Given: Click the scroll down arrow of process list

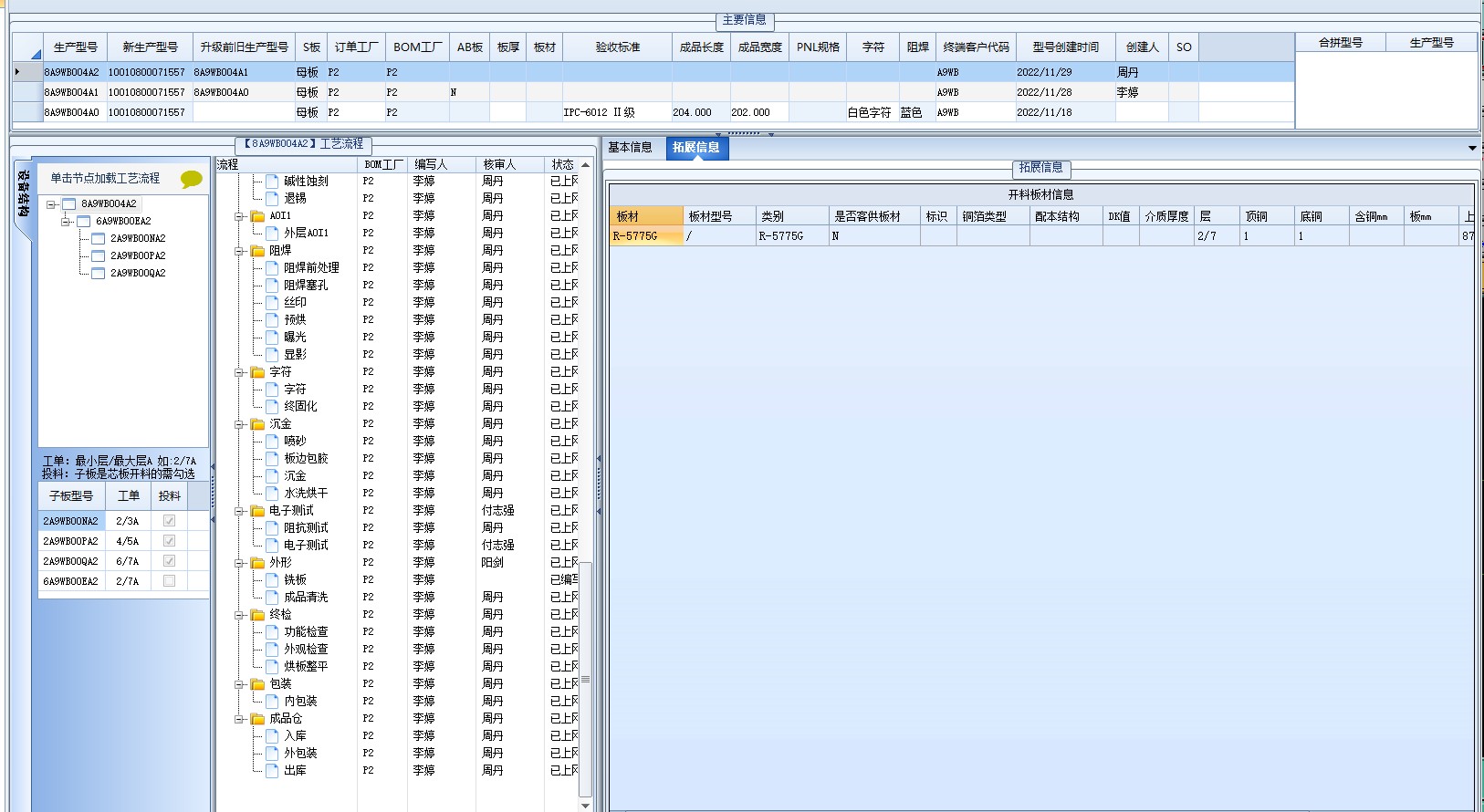Looking at the screenshot, I should tap(585, 806).
